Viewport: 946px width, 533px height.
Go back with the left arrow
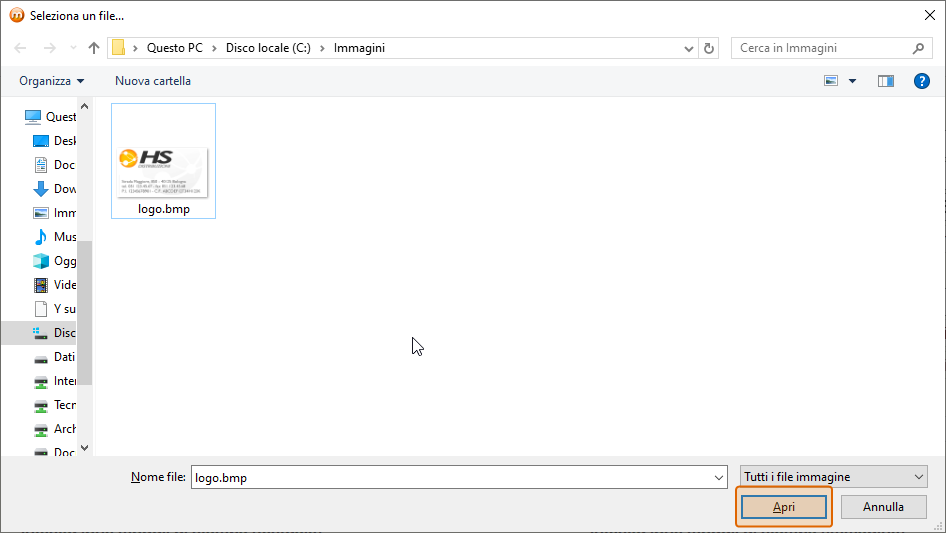[x=20, y=48]
